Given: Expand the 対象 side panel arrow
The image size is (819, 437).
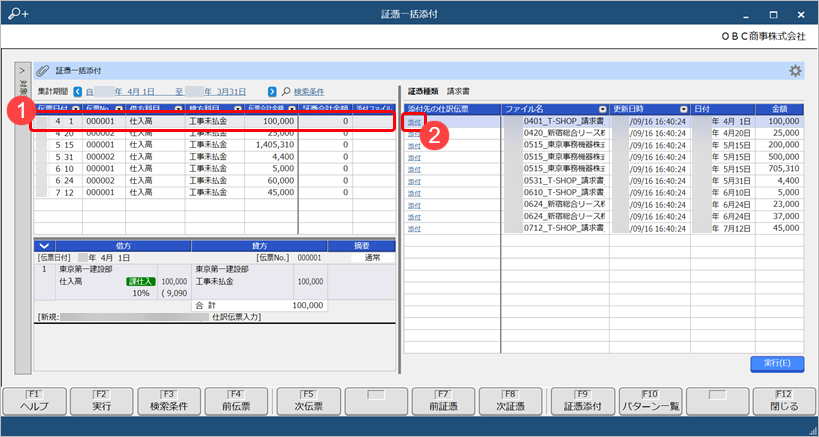Looking at the screenshot, I should pos(22,69).
